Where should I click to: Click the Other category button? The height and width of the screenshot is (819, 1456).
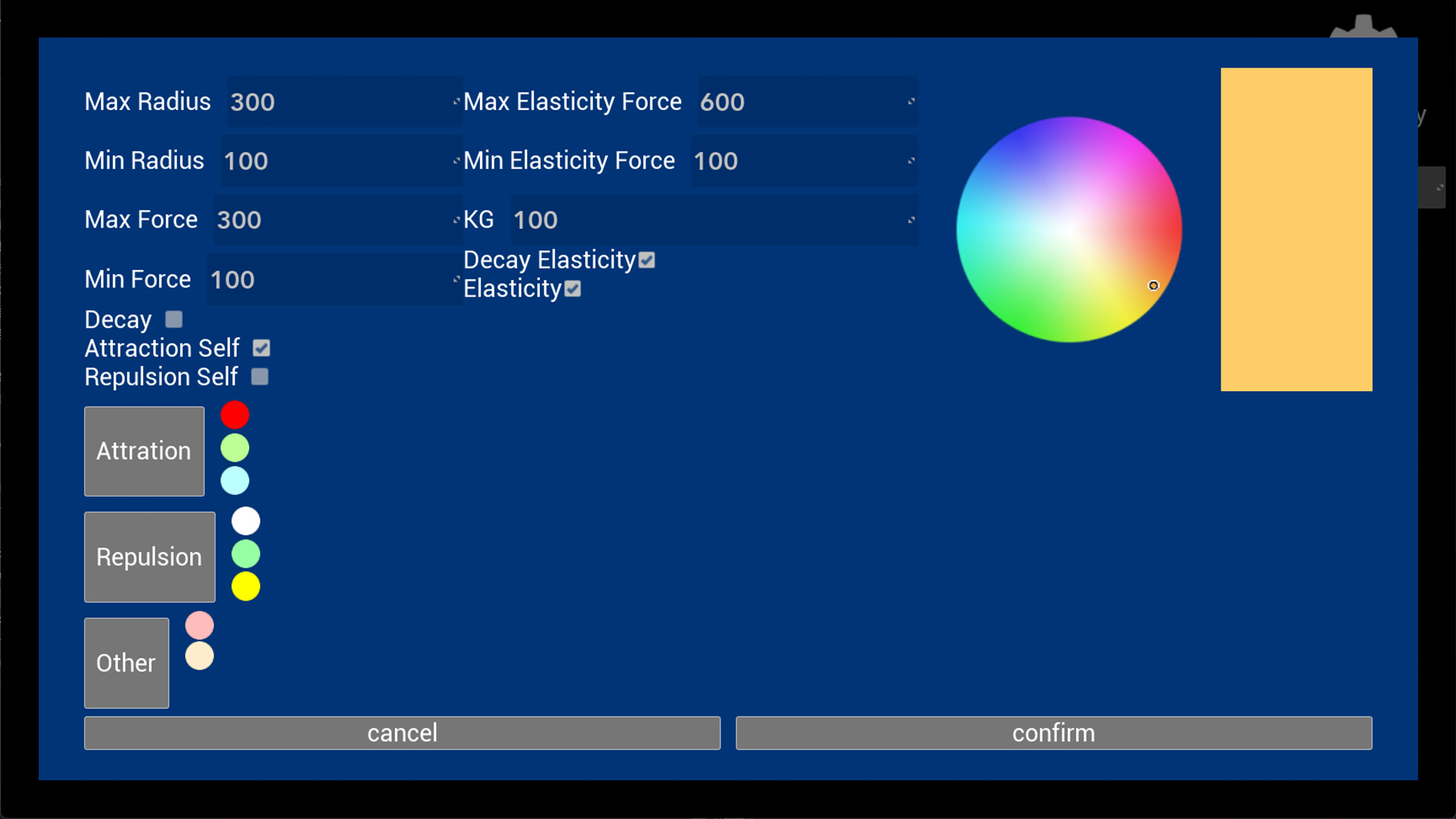point(126,663)
